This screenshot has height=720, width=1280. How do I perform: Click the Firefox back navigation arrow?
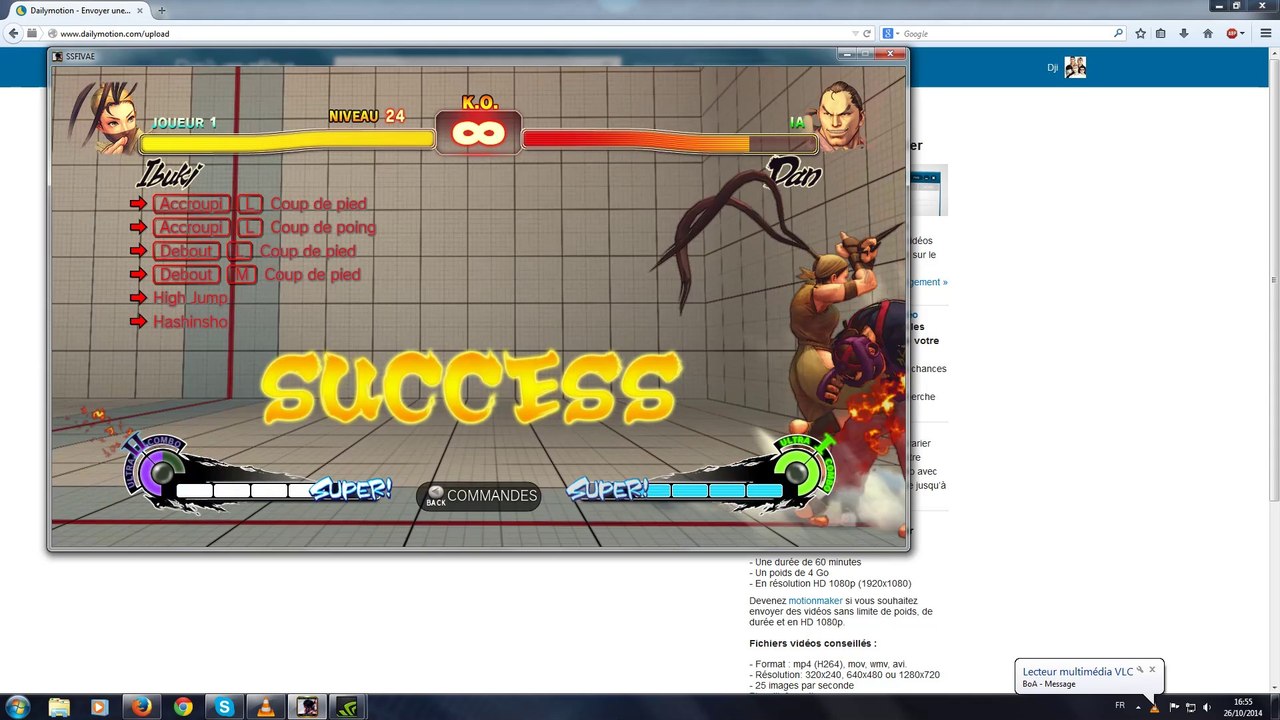(x=13, y=33)
